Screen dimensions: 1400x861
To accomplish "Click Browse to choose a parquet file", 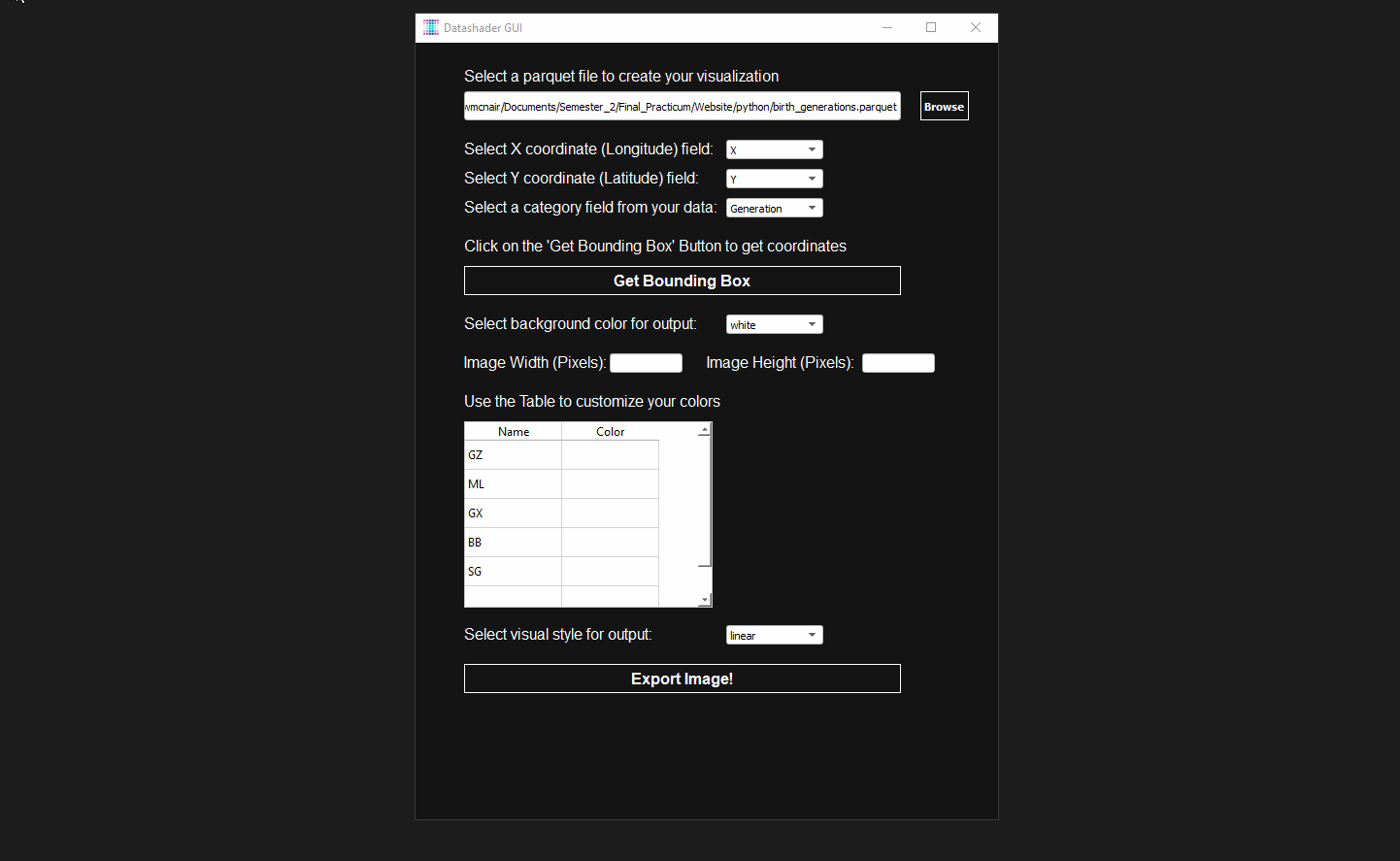I will coord(944,106).
